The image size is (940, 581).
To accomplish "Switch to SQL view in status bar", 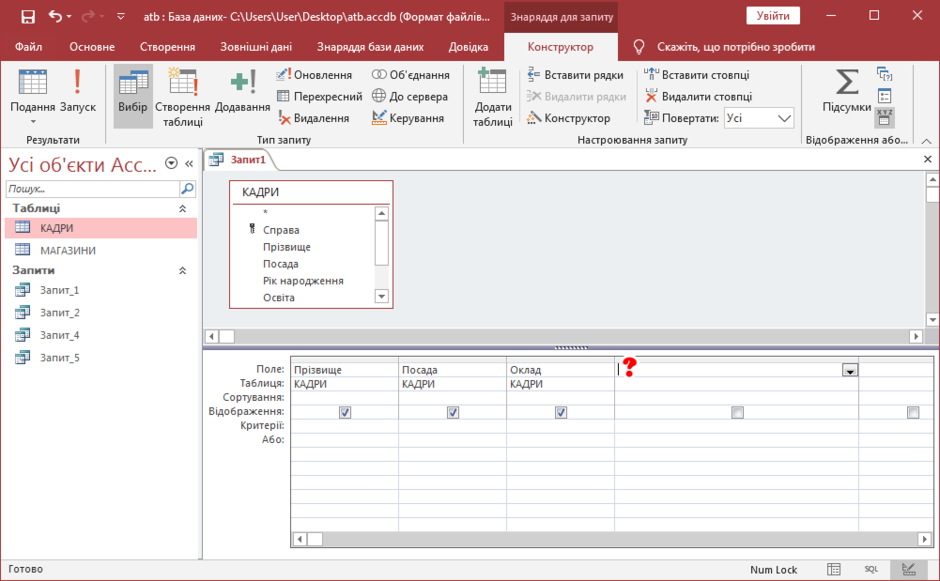I will (871, 569).
